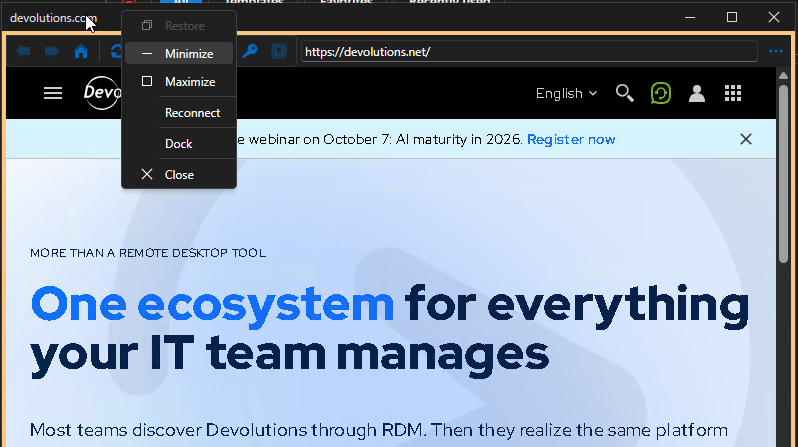Dismiss the webinar banner with X
This screenshot has height=447, width=798.
pos(746,139)
